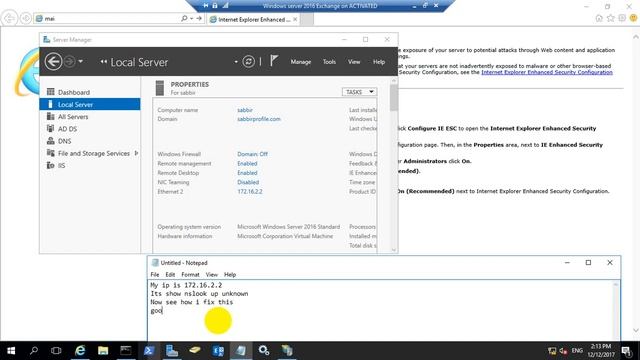
Task: Open the Server Manager Help menu
Action: point(379,62)
